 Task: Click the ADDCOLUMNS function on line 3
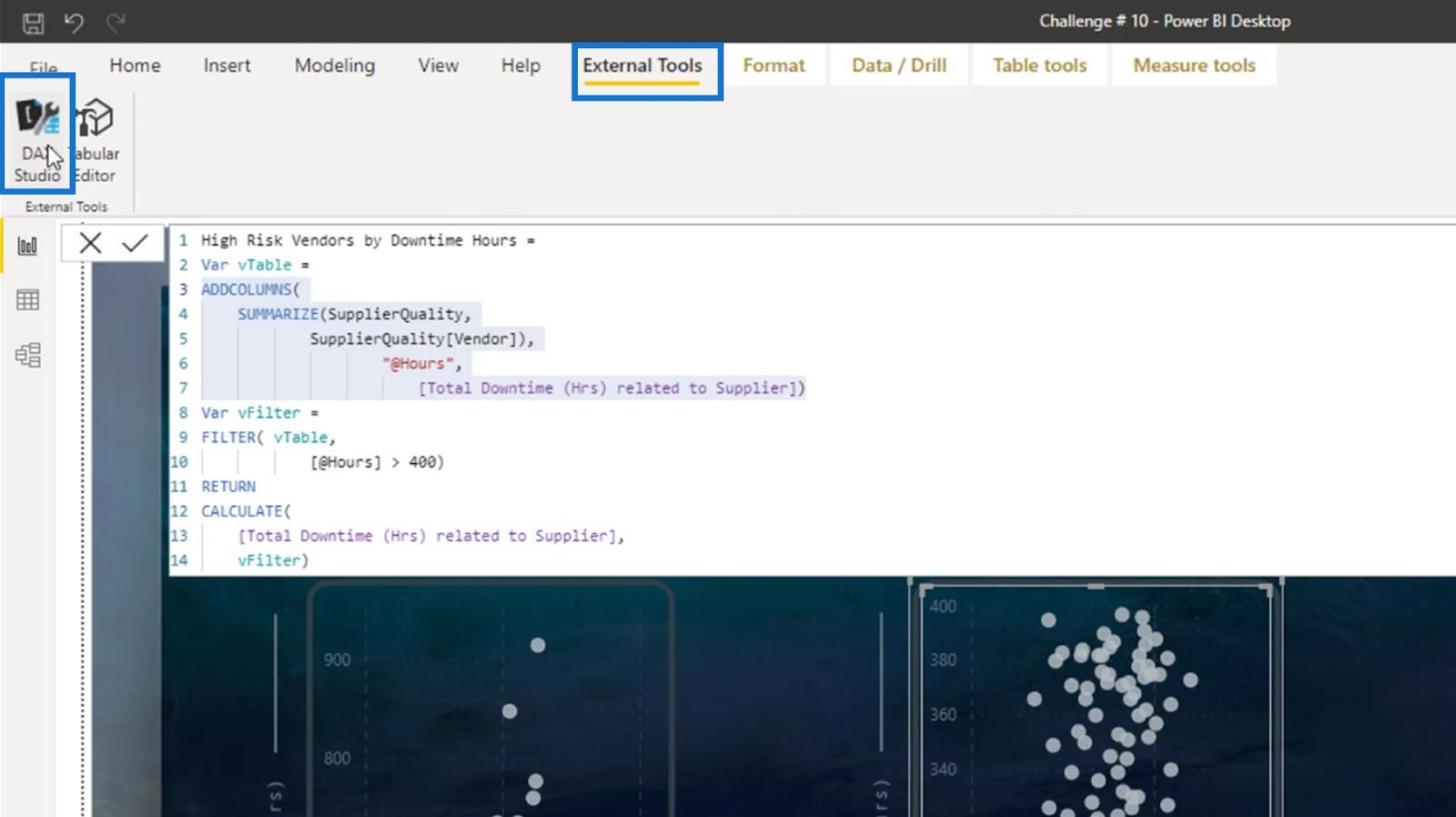pos(246,289)
